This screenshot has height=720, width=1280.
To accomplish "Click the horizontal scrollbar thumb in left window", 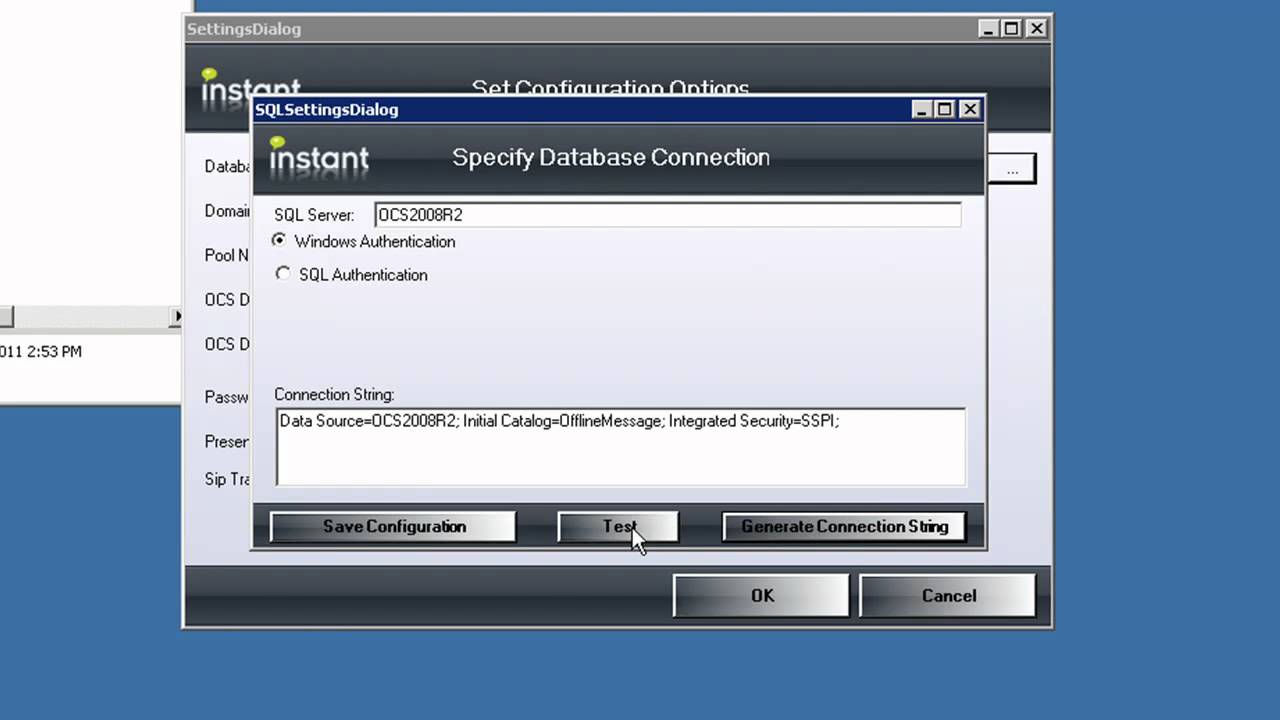I will tap(6, 317).
